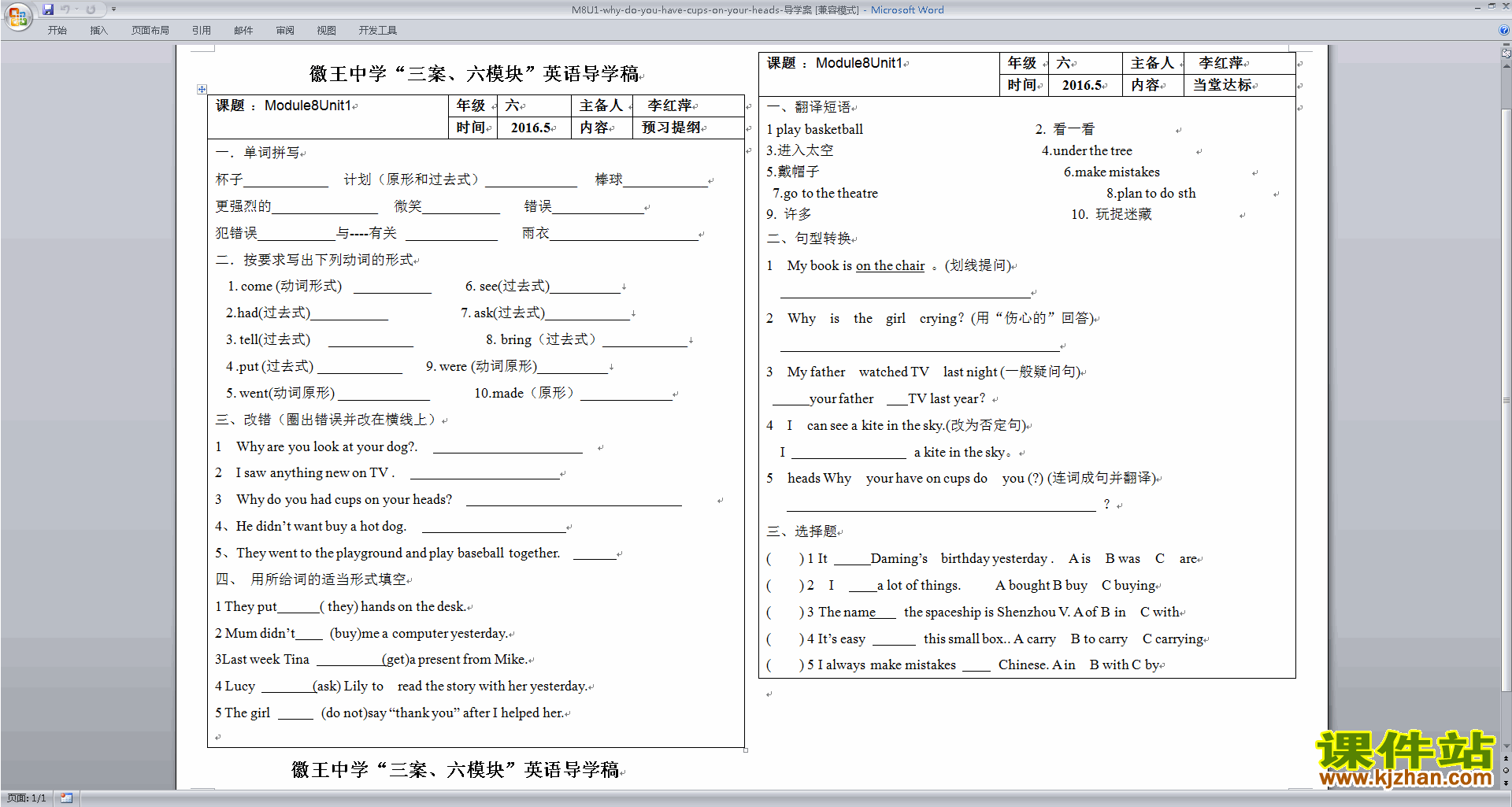Open the 审阅 ribbon tab

coord(285,31)
